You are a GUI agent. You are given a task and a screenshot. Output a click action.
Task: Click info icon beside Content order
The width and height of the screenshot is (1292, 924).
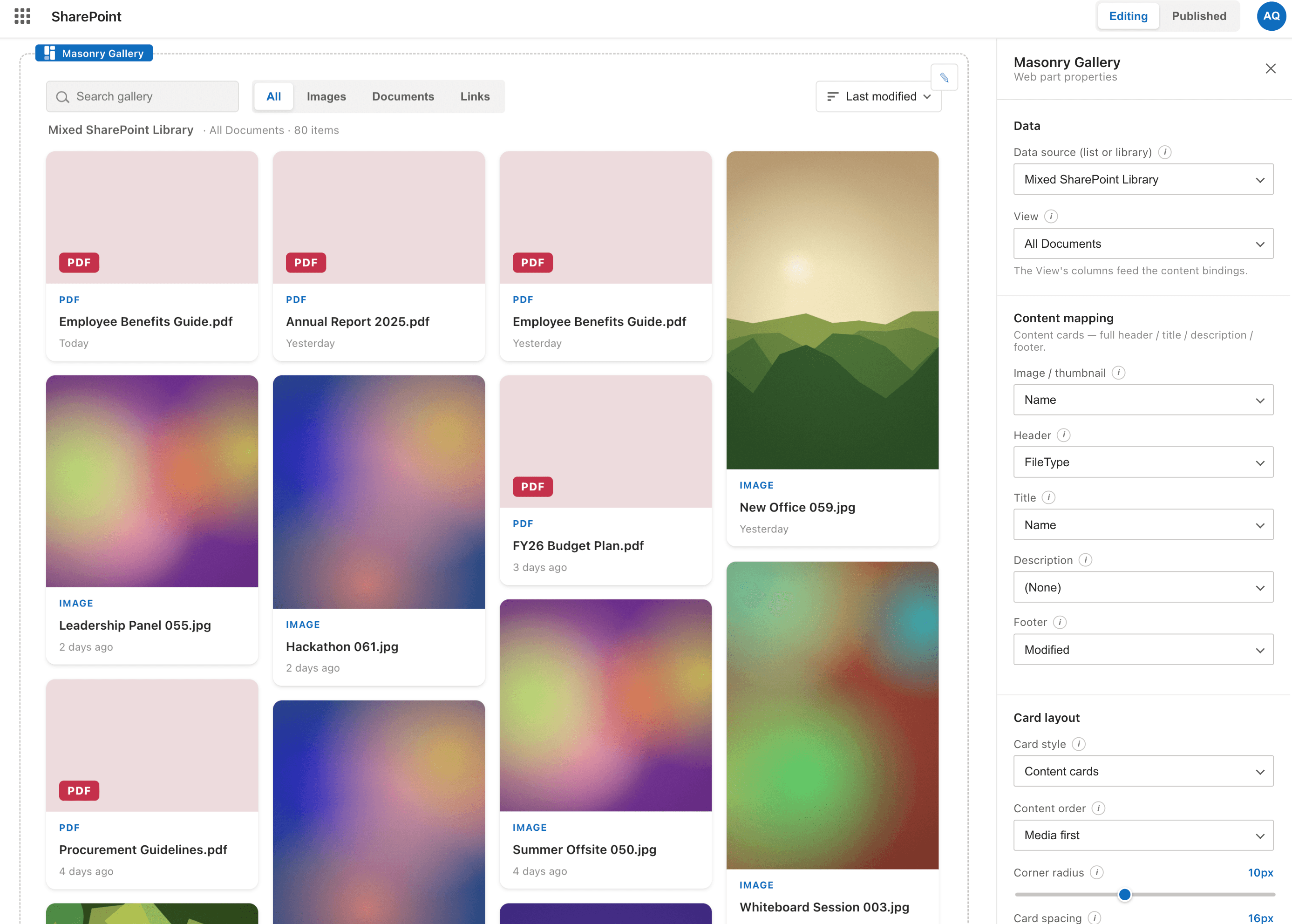point(1098,808)
